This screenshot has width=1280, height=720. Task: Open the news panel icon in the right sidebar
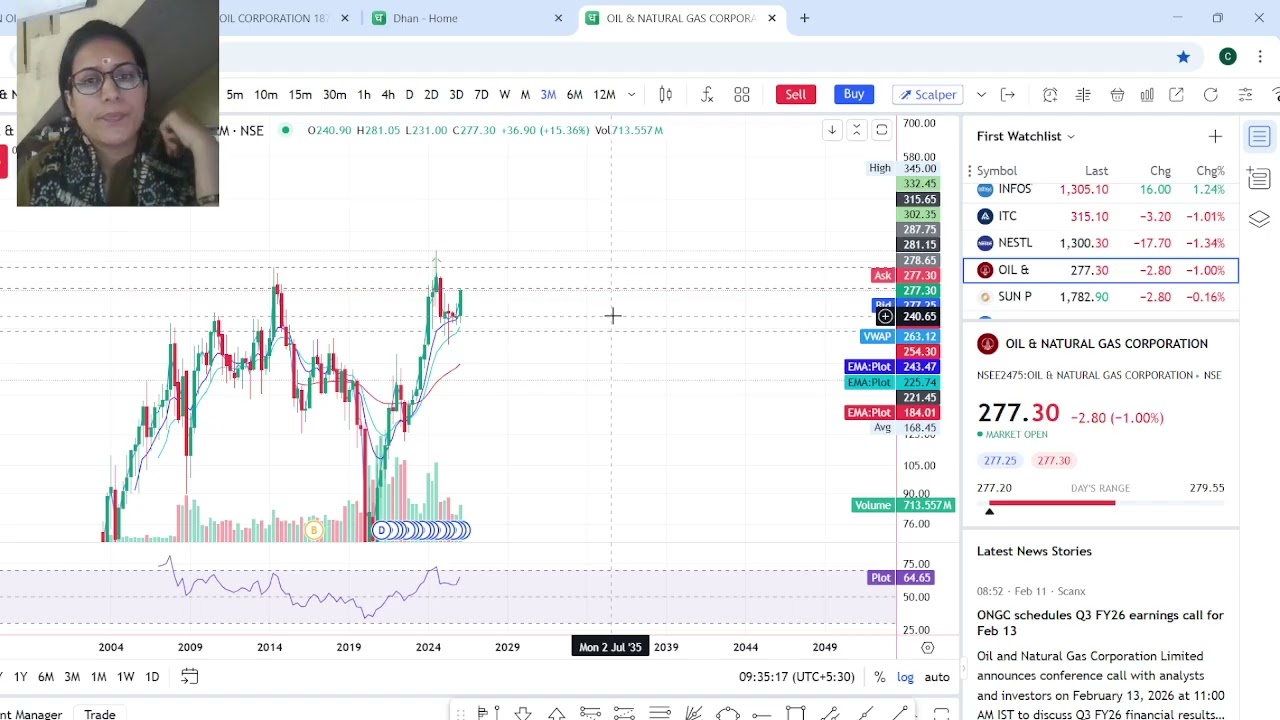click(x=1259, y=179)
